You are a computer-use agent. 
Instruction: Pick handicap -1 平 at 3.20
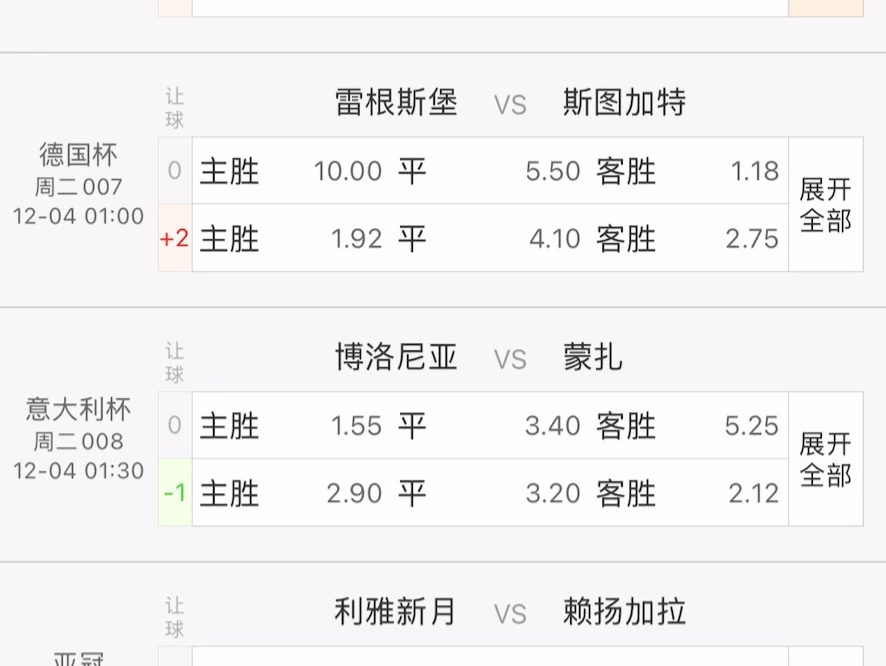pos(490,493)
